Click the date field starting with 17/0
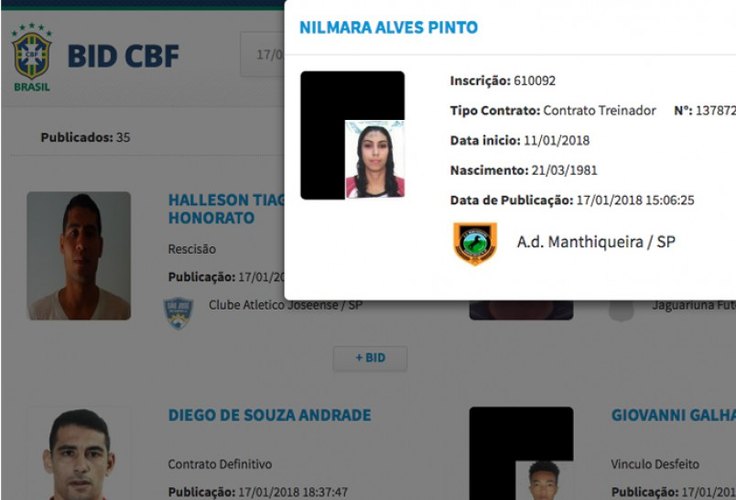Screen dimensions: 736x500 point(262,54)
